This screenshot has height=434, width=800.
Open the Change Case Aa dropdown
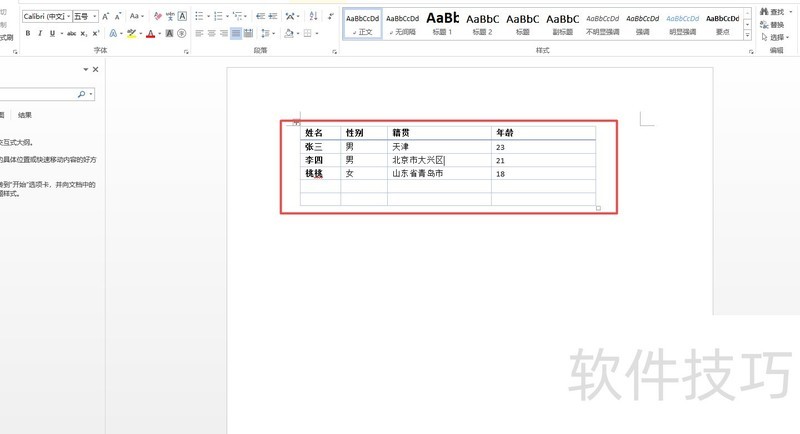tap(136, 16)
